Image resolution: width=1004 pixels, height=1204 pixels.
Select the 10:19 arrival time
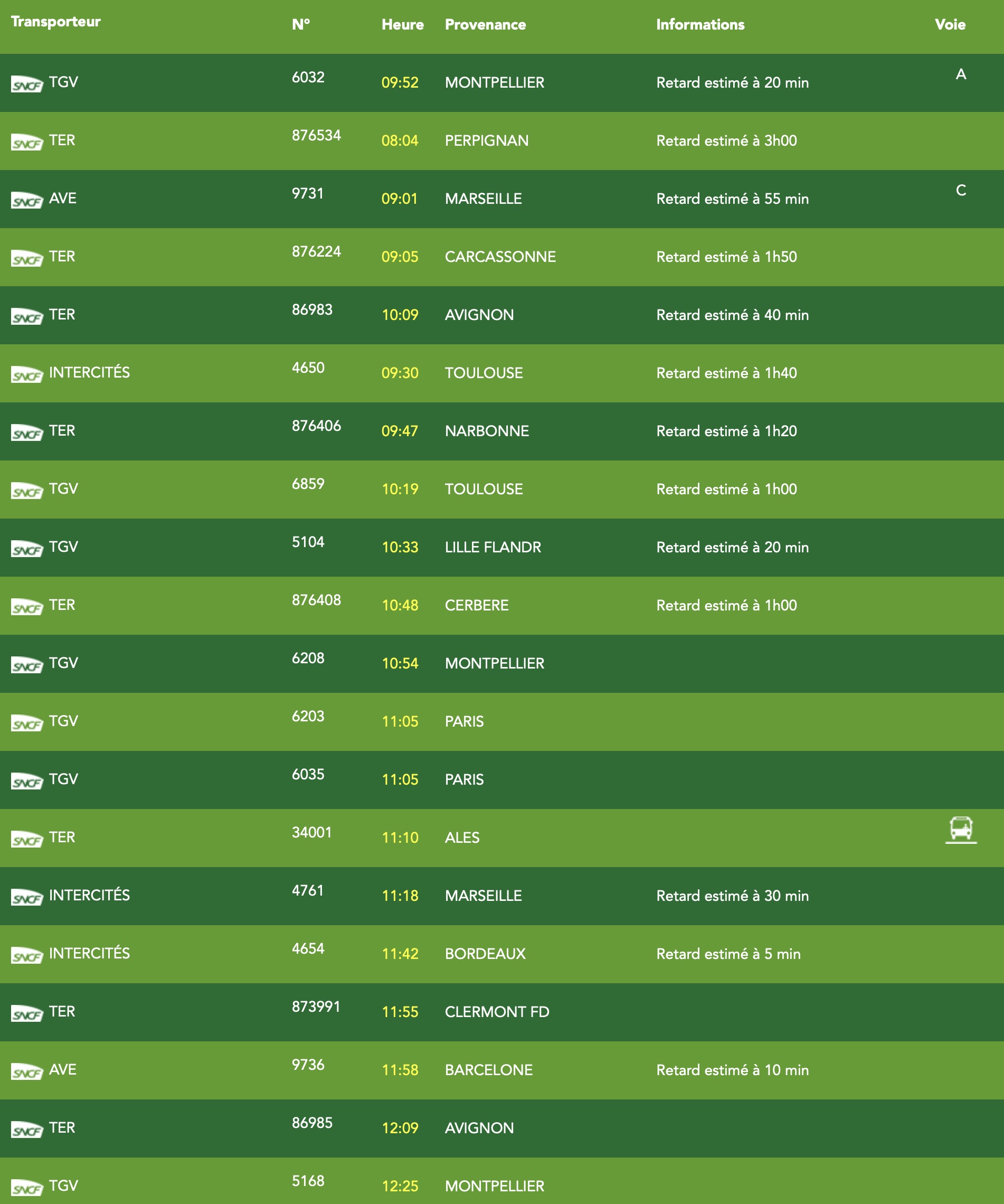pos(400,489)
